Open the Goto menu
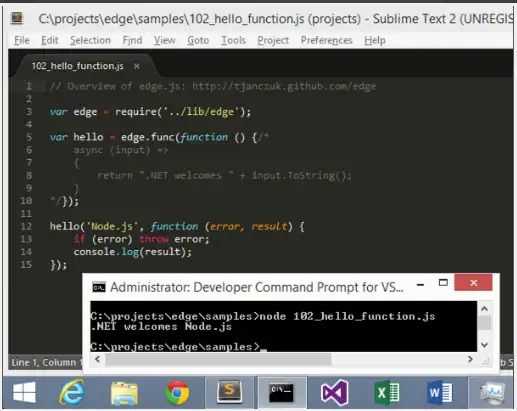The image size is (517, 411). [198, 40]
